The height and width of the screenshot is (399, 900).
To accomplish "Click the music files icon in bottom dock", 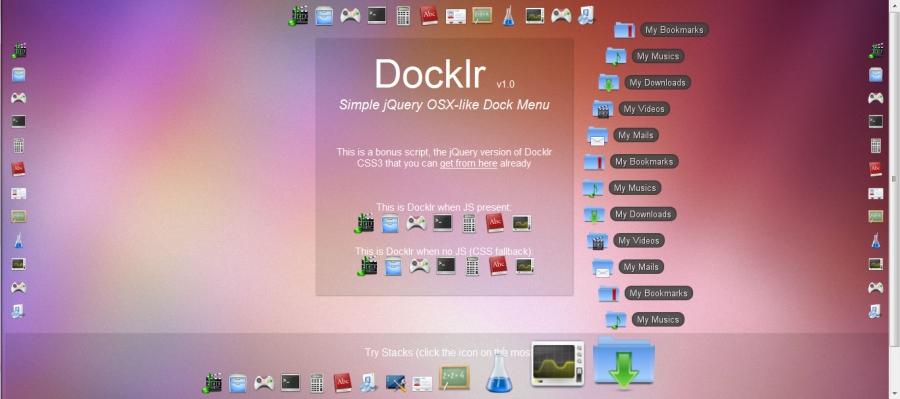I will [x=368, y=383].
